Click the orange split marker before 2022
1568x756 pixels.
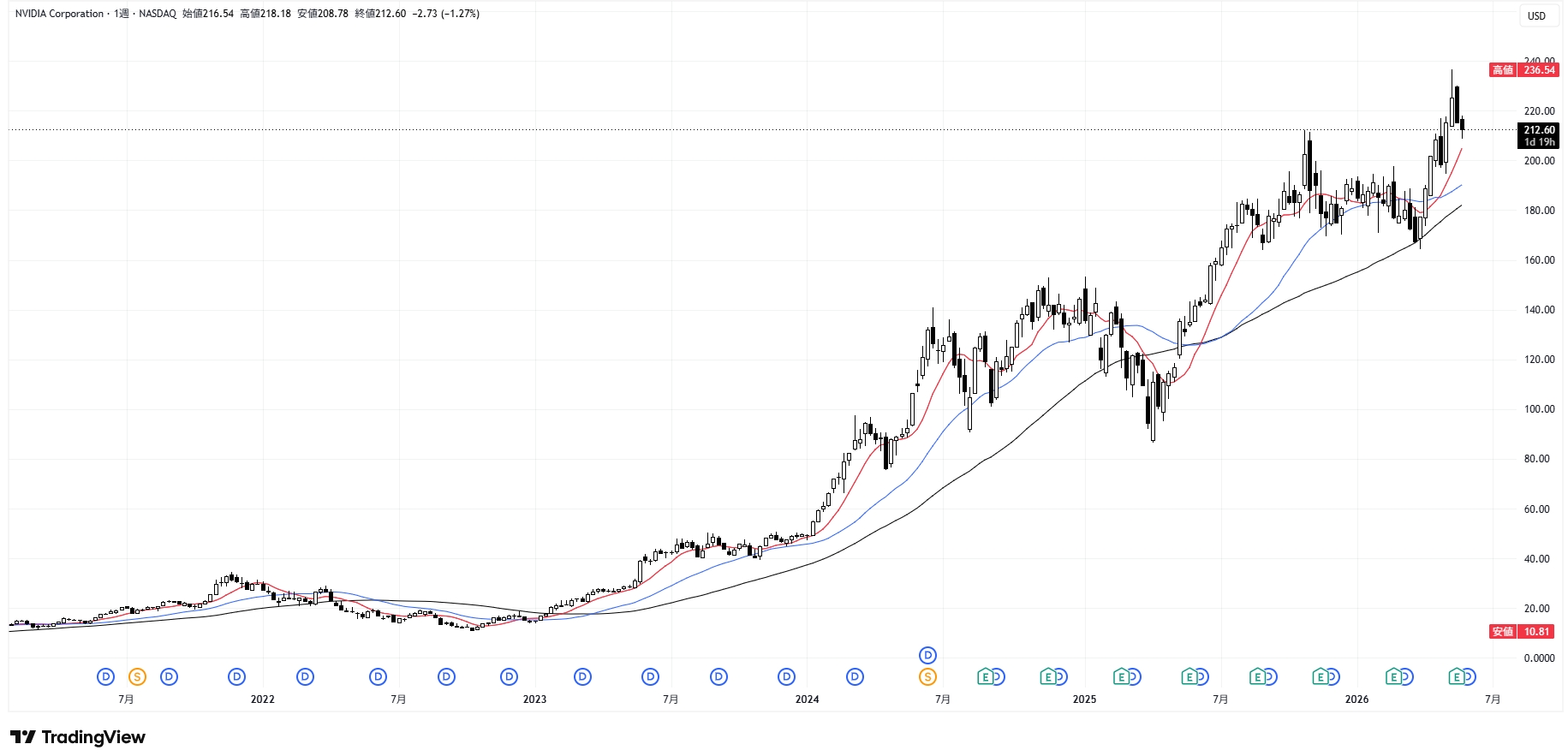(x=137, y=677)
